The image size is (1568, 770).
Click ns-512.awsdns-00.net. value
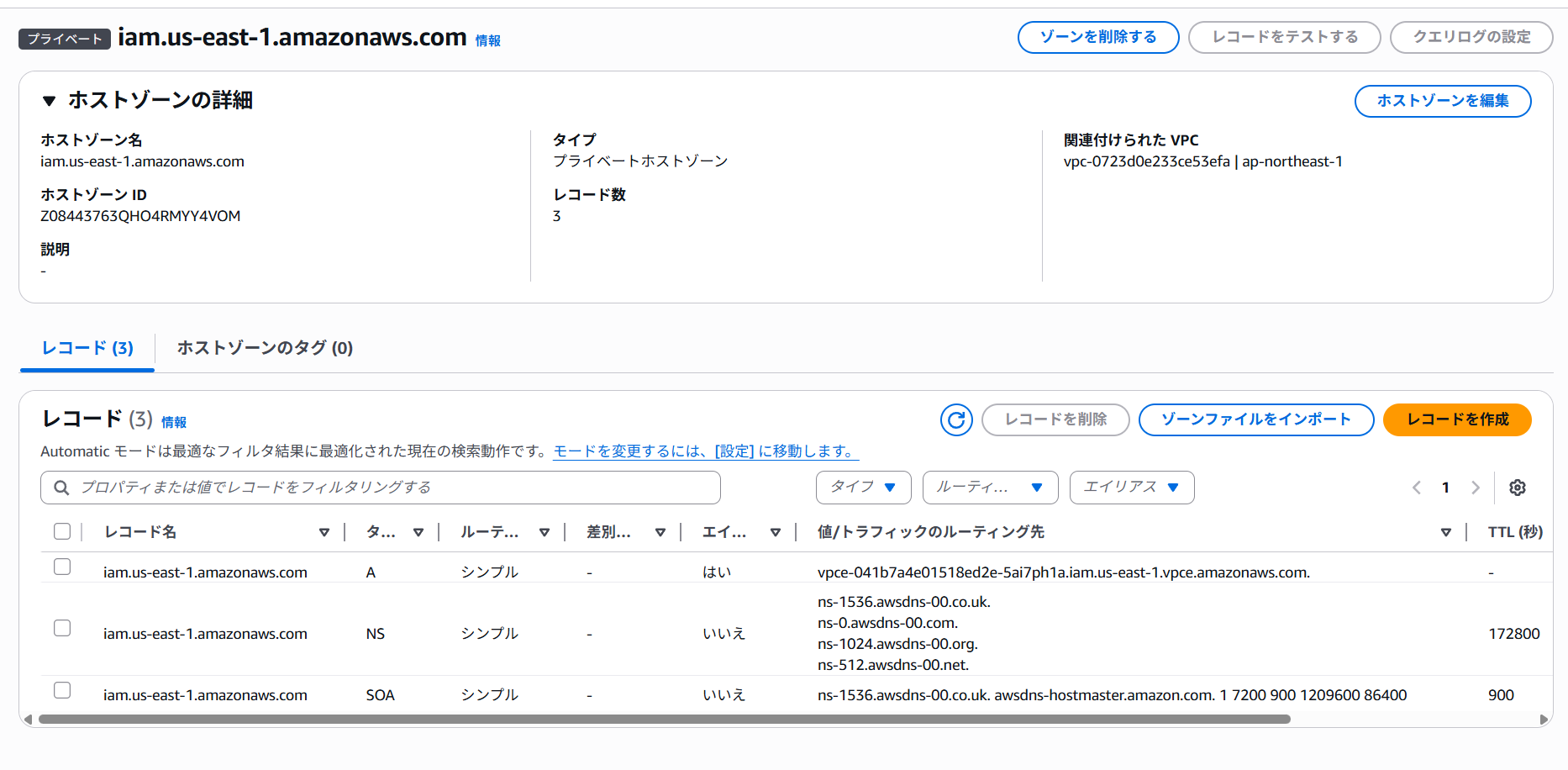tap(893, 665)
